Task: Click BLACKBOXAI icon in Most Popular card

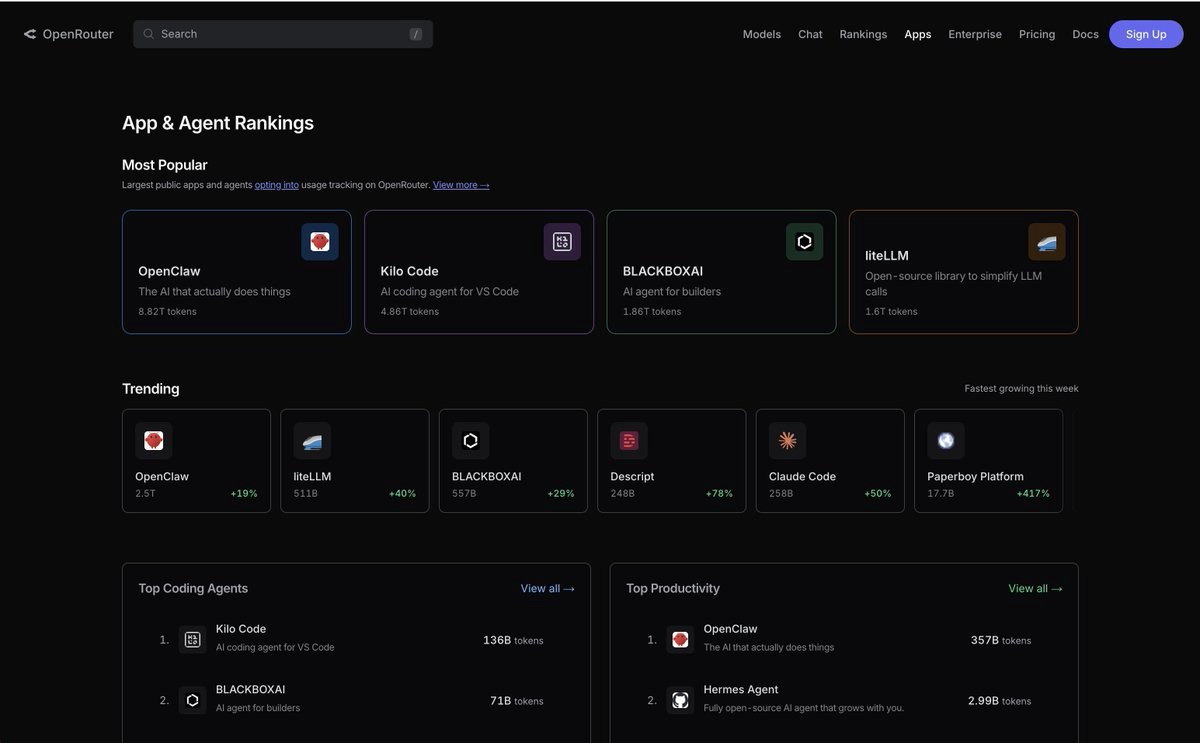Action: pyautogui.click(x=804, y=242)
